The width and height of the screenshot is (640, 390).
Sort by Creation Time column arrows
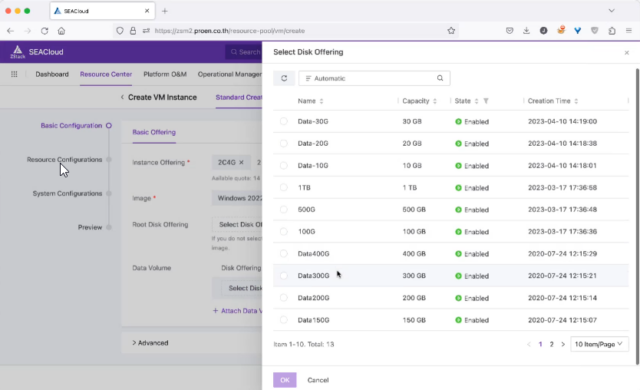(576, 101)
